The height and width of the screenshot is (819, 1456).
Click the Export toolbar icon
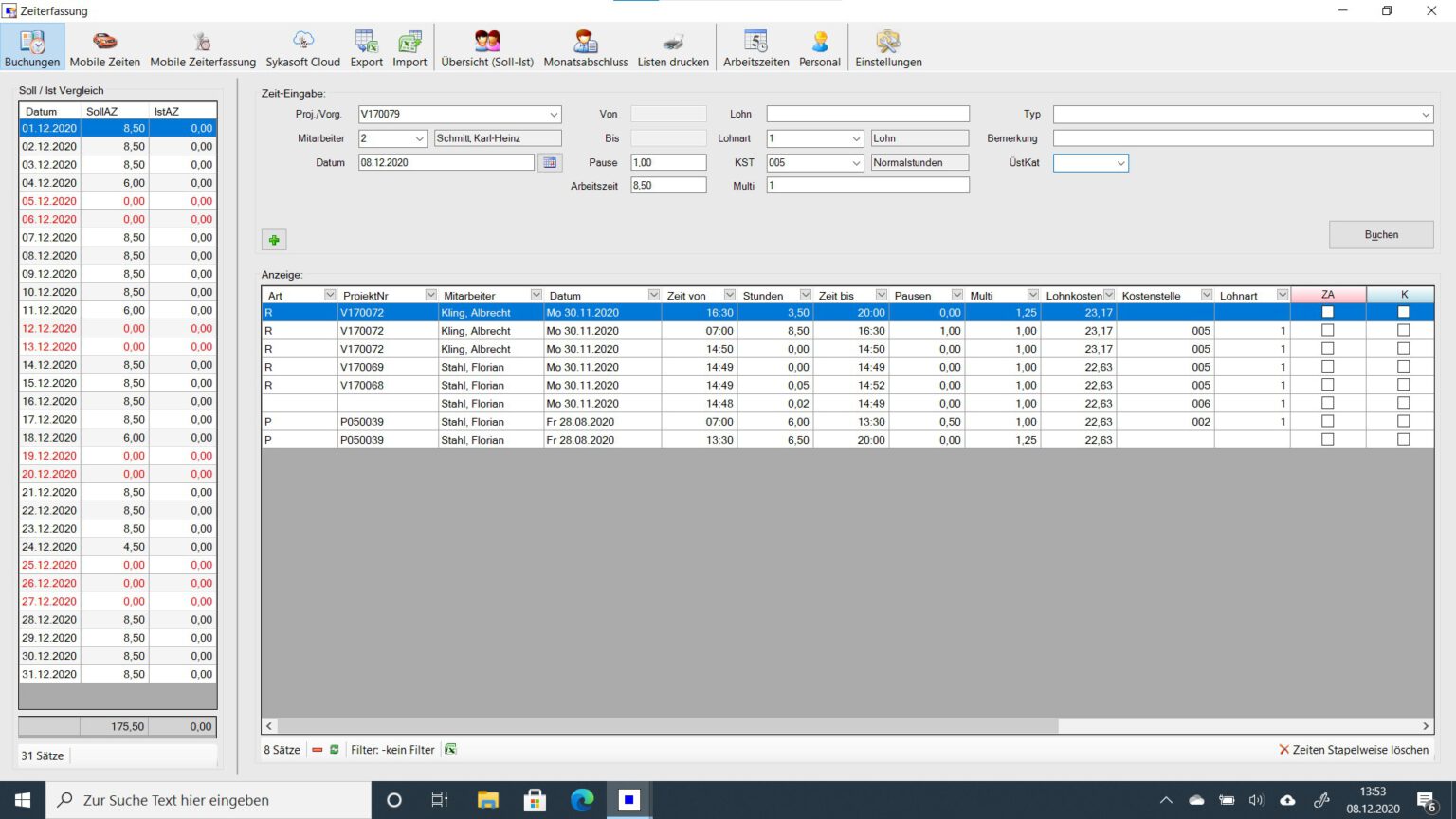point(366,48)
